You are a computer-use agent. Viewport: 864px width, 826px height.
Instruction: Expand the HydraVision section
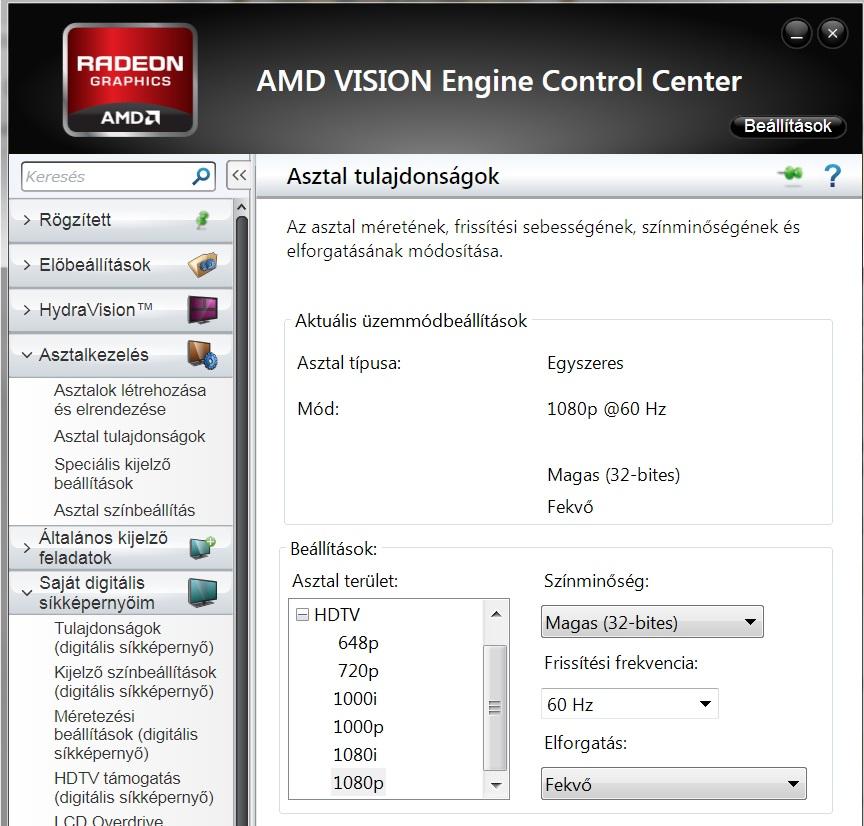(x=121, y=310)
